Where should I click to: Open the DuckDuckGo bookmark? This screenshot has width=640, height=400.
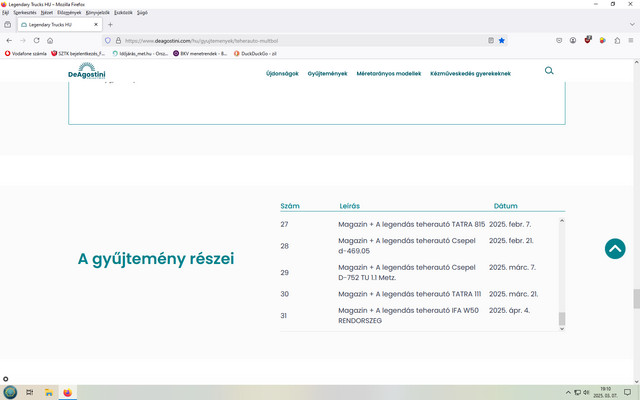255,53
